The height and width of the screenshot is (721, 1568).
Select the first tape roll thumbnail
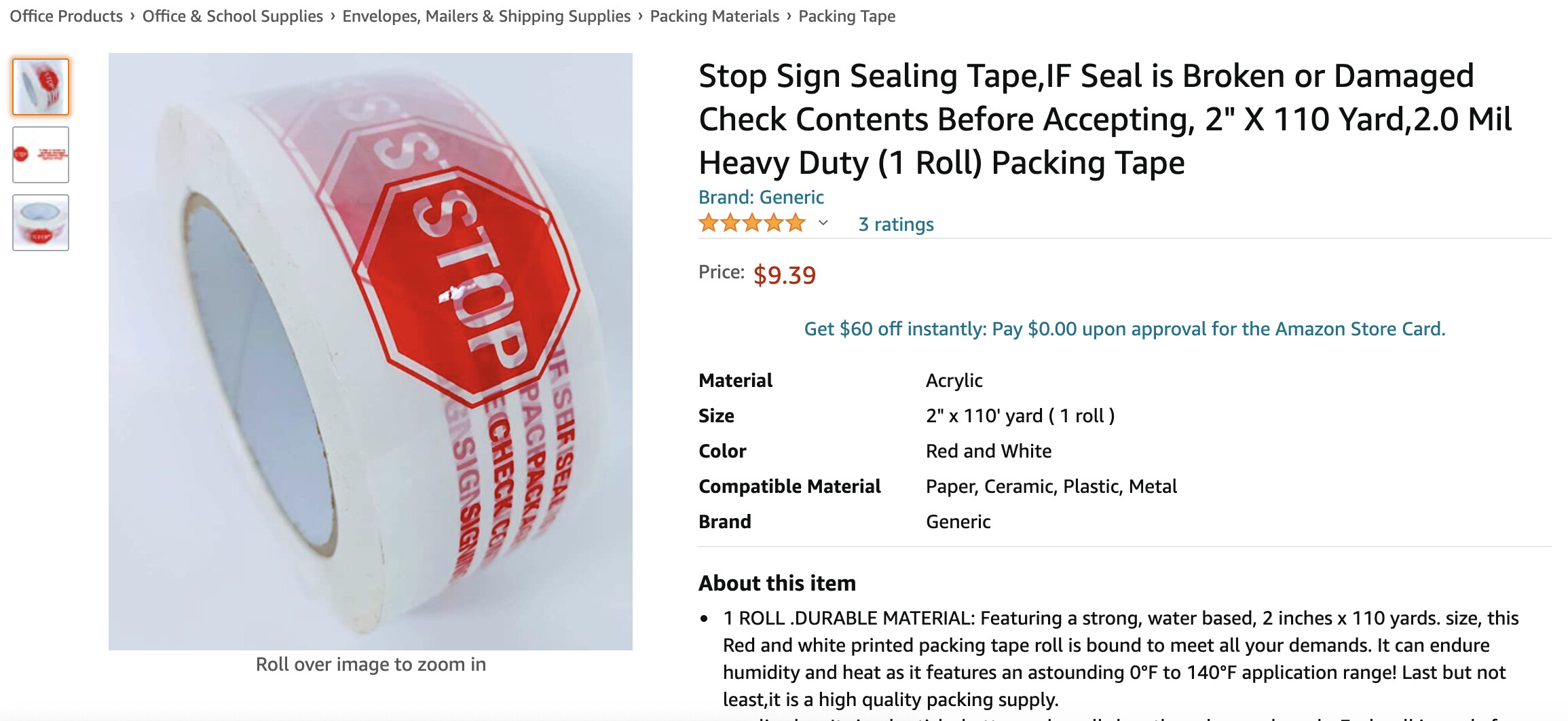click(41, 87)
